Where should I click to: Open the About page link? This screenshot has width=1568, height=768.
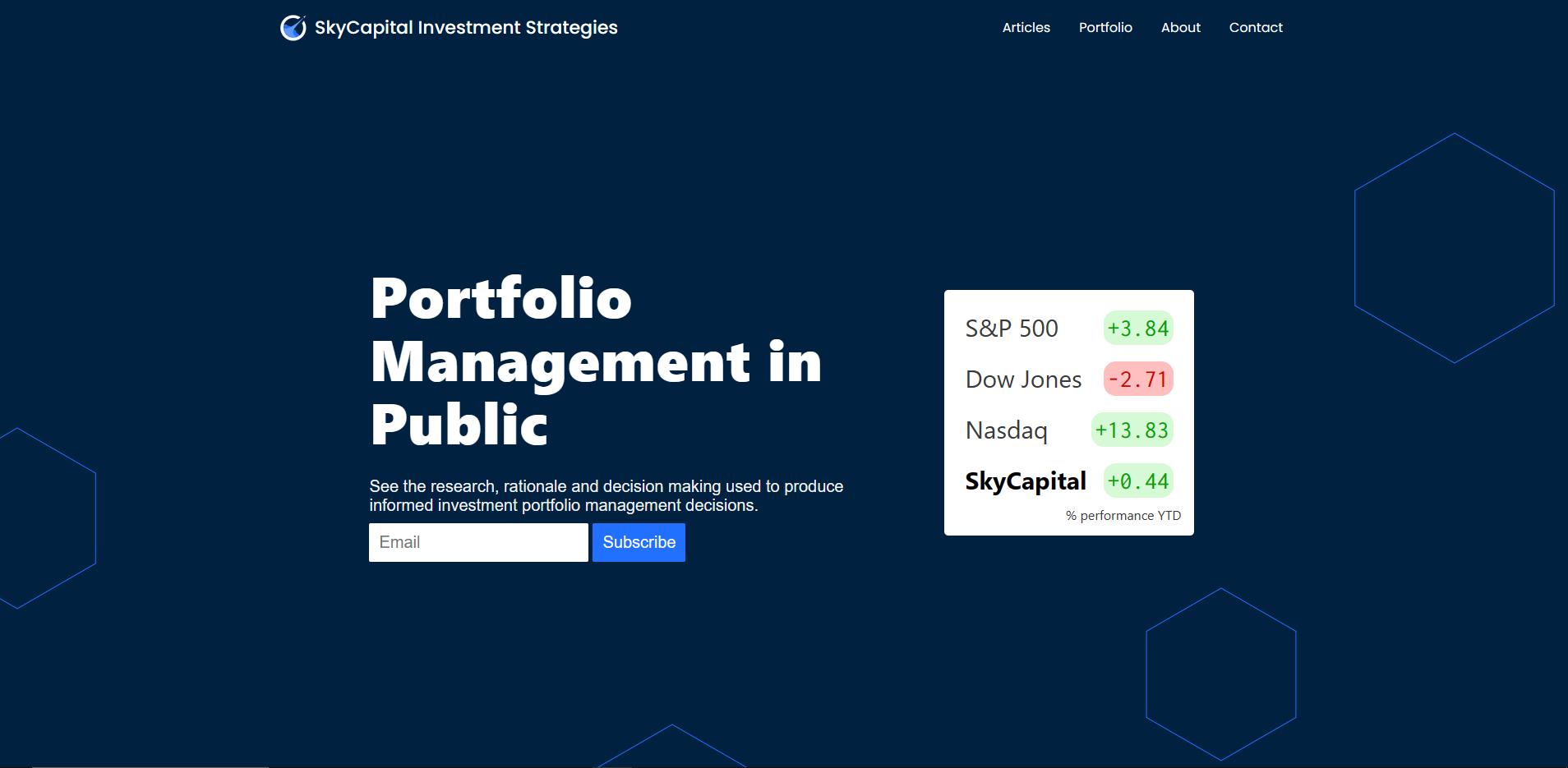pos(1180,28)
